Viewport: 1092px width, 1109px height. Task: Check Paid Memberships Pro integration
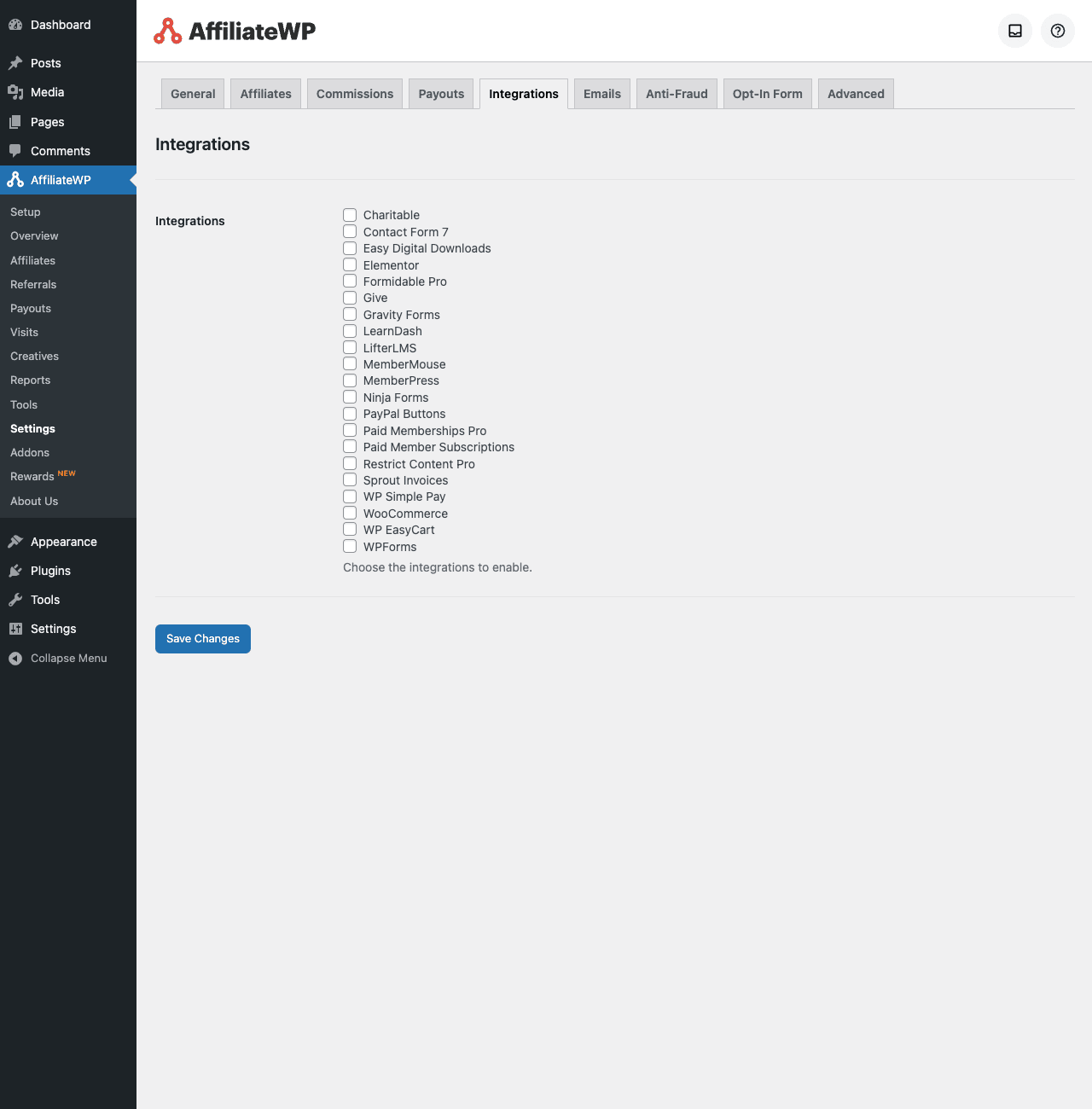[x=350, y=430]
